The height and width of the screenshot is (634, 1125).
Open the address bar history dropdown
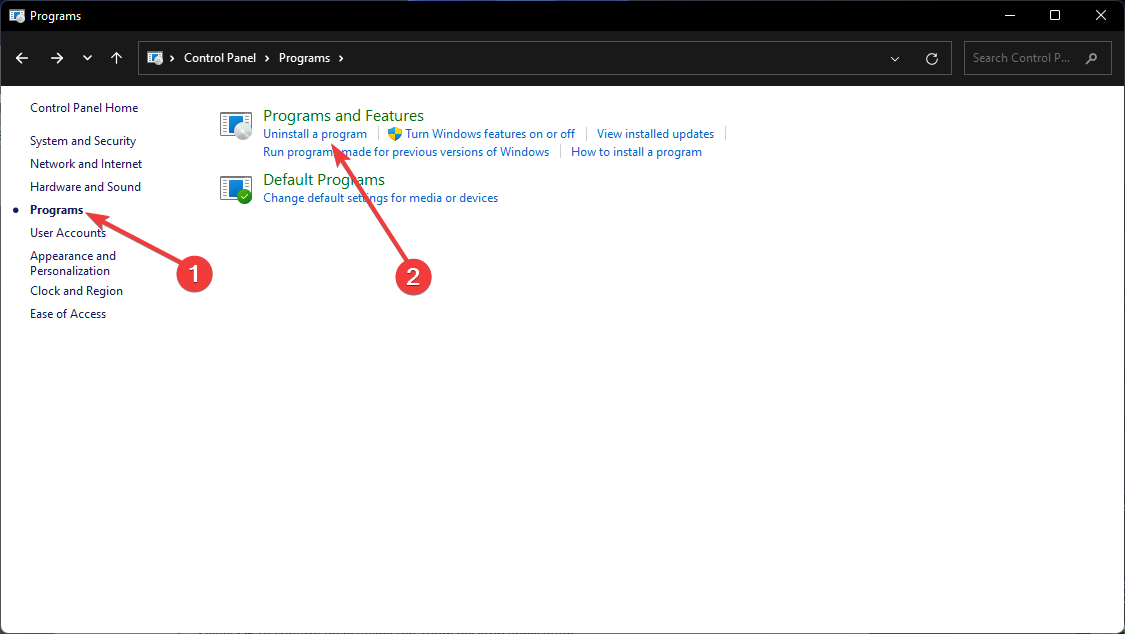(x=895, y=59)
